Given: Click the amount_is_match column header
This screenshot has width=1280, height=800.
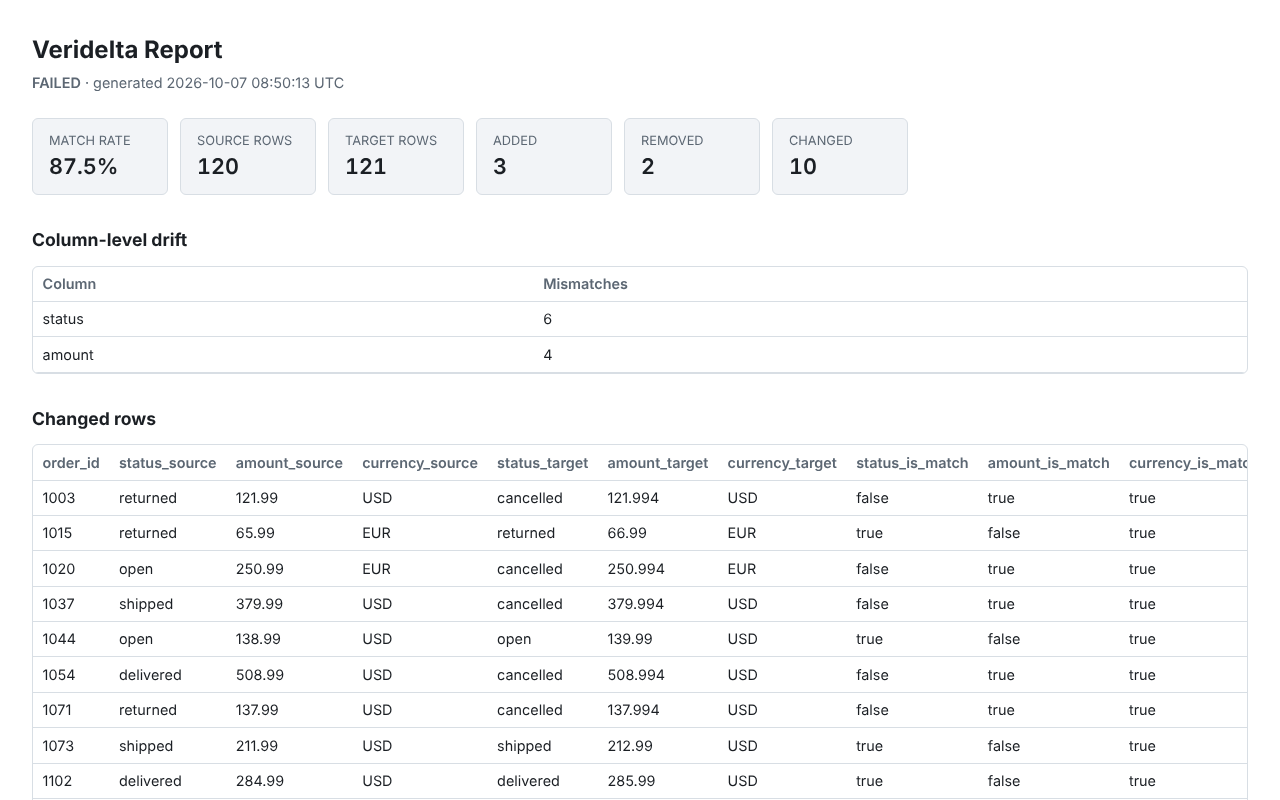Looking at the screenshot, I should (x=1049, y=463).
